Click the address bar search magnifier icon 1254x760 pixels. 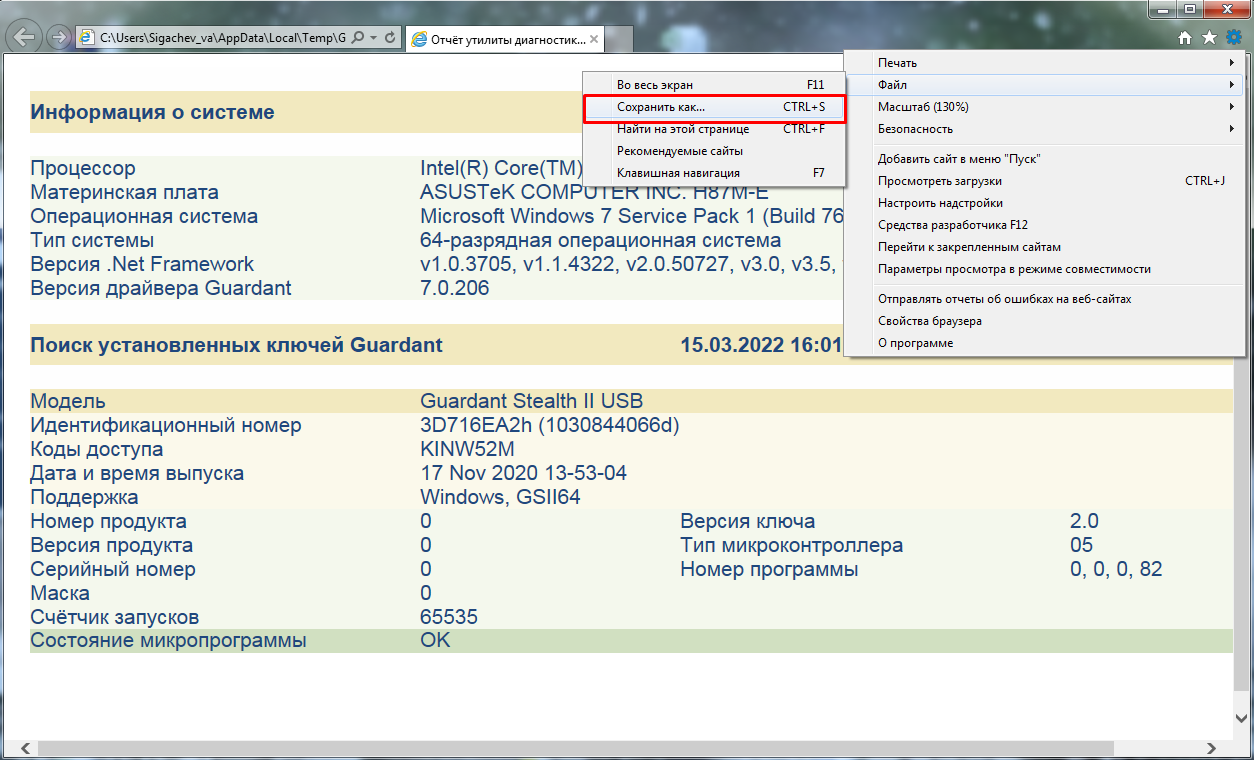[358, 38]
